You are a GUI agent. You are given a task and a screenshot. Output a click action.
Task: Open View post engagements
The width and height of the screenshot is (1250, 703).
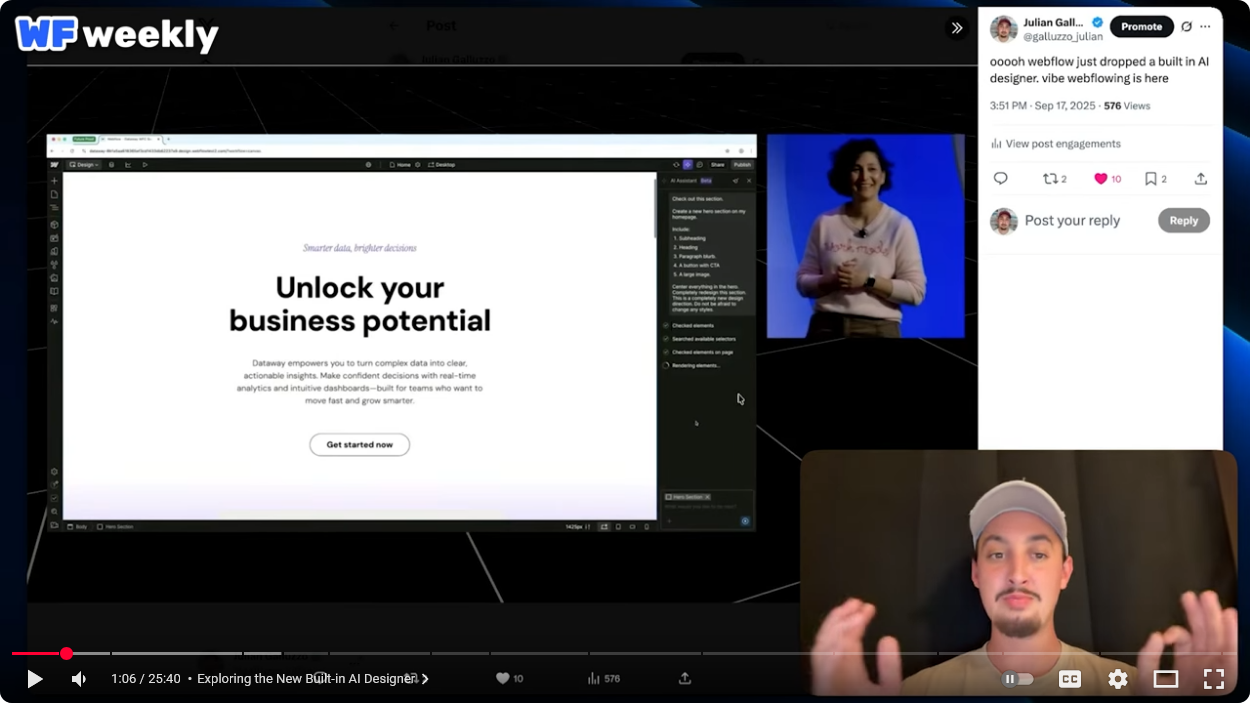pyautogui.click(x=1056, y=144)
